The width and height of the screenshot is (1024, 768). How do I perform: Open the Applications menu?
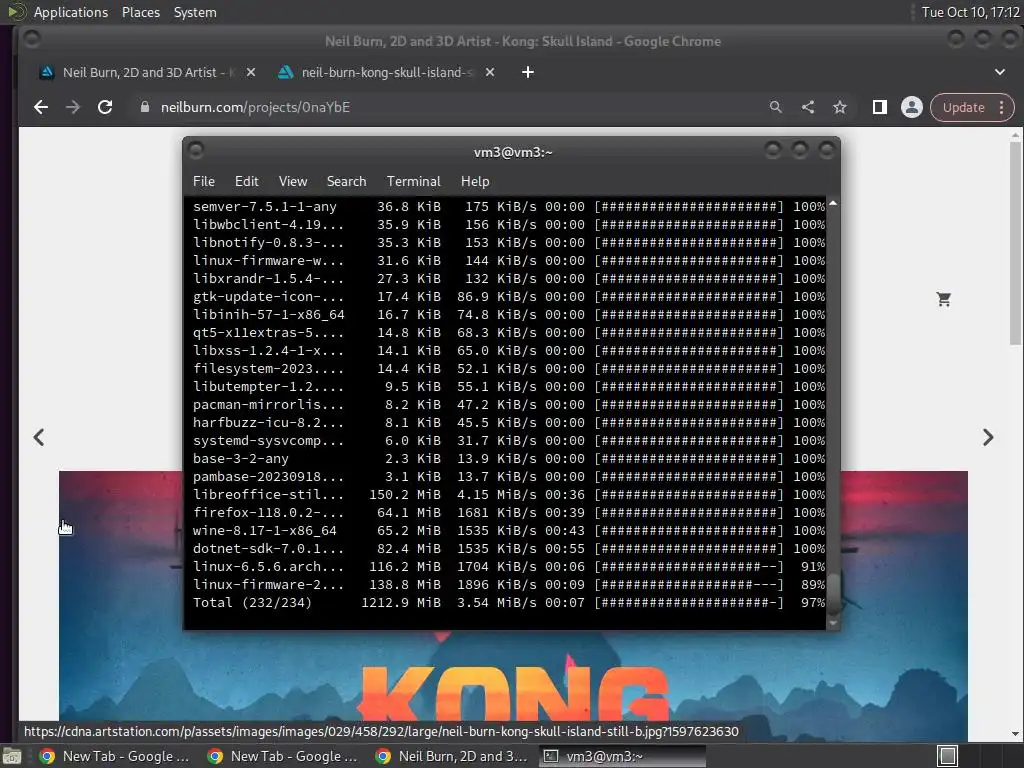coord(71,12)
